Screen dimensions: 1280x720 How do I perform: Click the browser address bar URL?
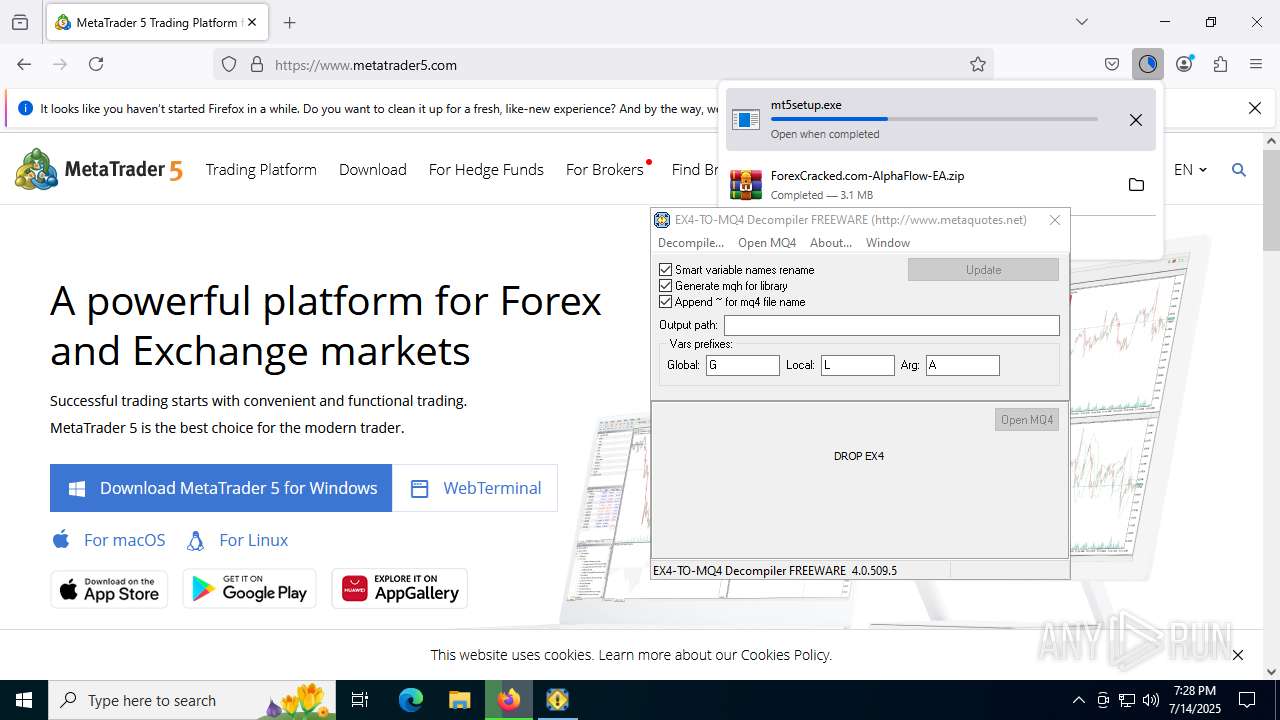pos(366,65)
